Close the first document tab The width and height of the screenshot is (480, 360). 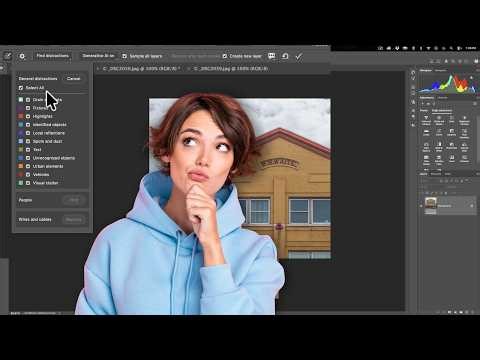98,69
